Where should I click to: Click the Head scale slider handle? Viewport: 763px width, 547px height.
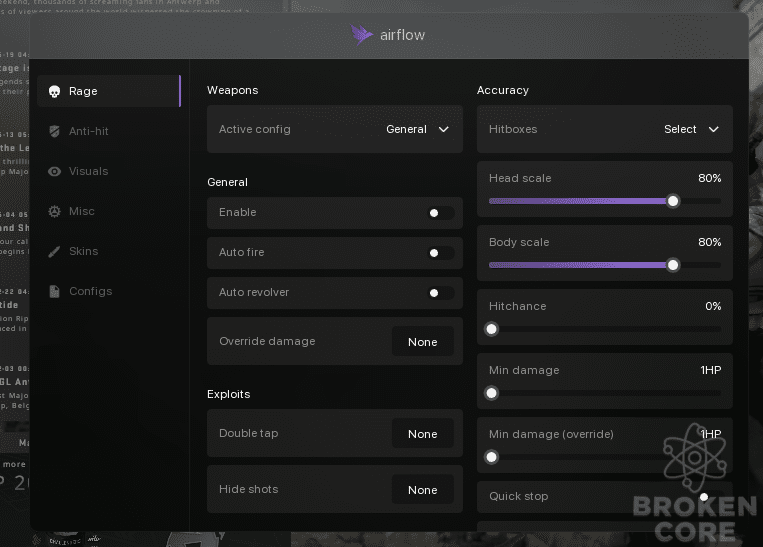click(673, 201)
